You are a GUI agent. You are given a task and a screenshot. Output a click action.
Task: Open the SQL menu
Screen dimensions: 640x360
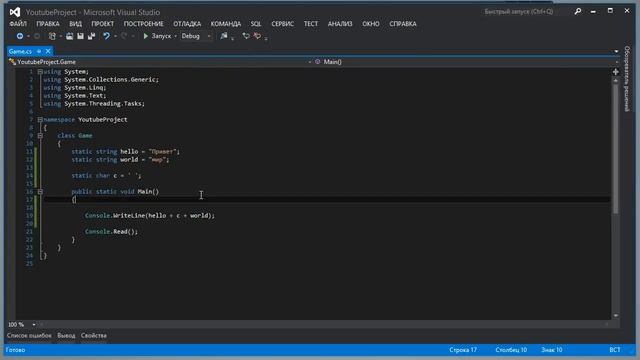pyautogui.click(x=256, y=24)
